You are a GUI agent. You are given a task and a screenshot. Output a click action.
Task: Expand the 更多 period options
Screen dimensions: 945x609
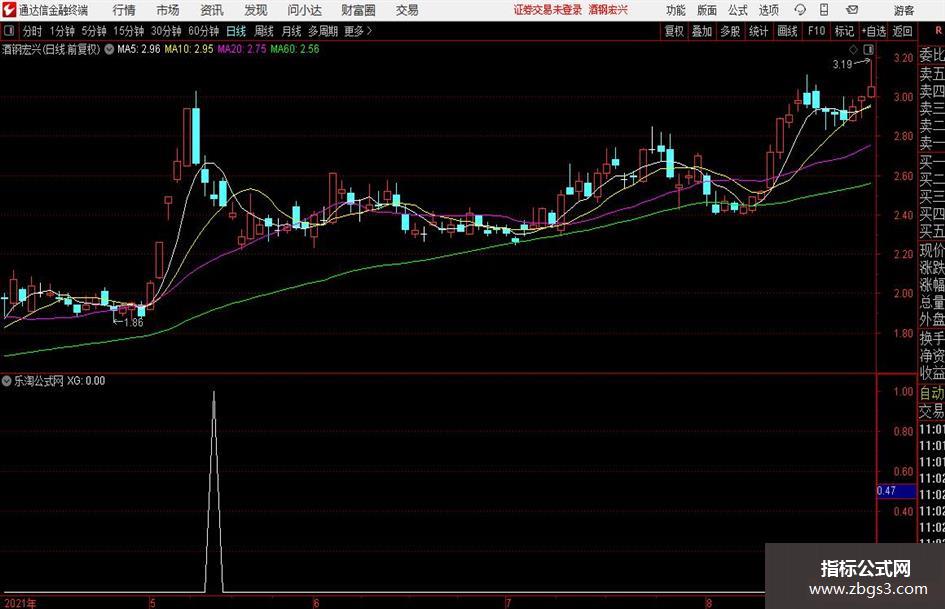pos(358,31)
